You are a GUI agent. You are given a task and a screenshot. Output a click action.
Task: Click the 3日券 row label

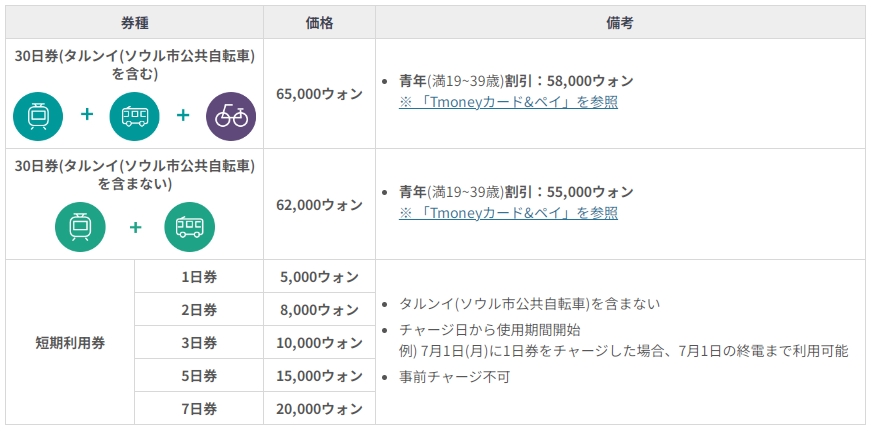(x=198, y=343)
